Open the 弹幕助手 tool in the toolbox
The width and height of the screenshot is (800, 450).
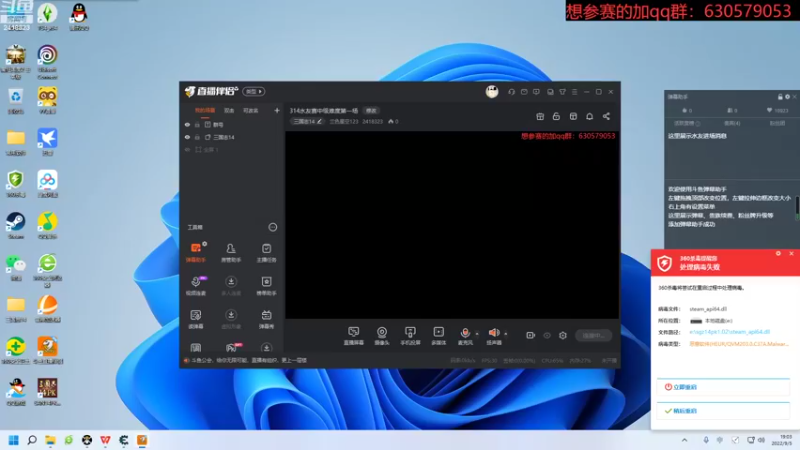(196, 252)
